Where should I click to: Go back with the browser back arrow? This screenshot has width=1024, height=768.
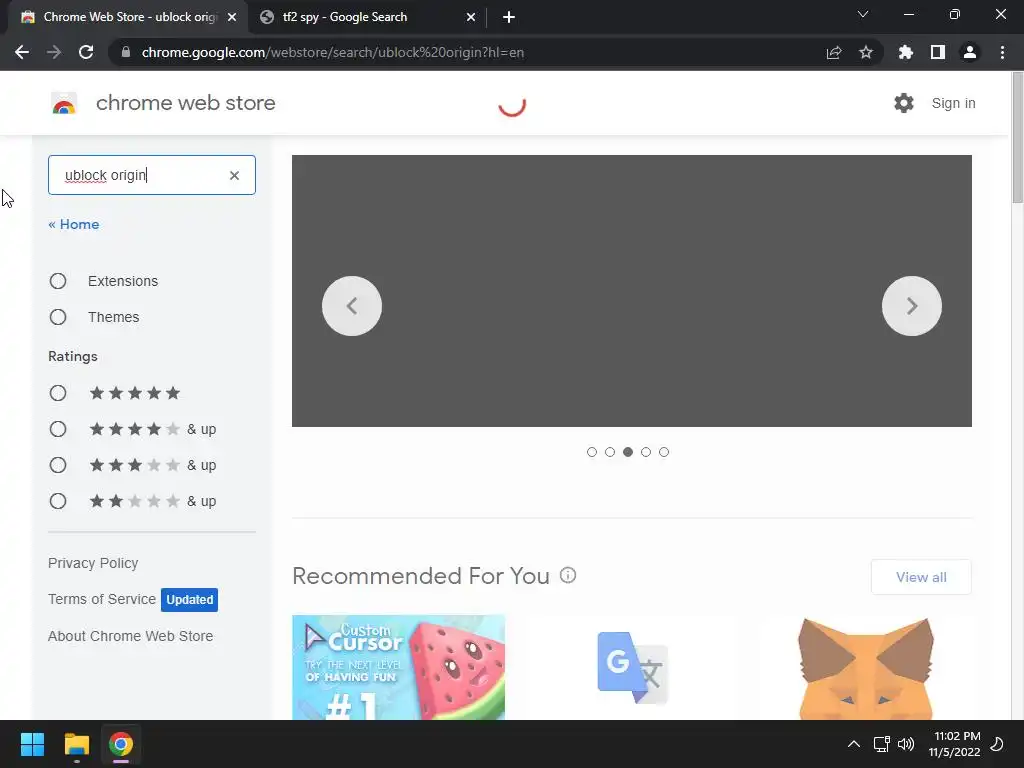pos(22,52)
